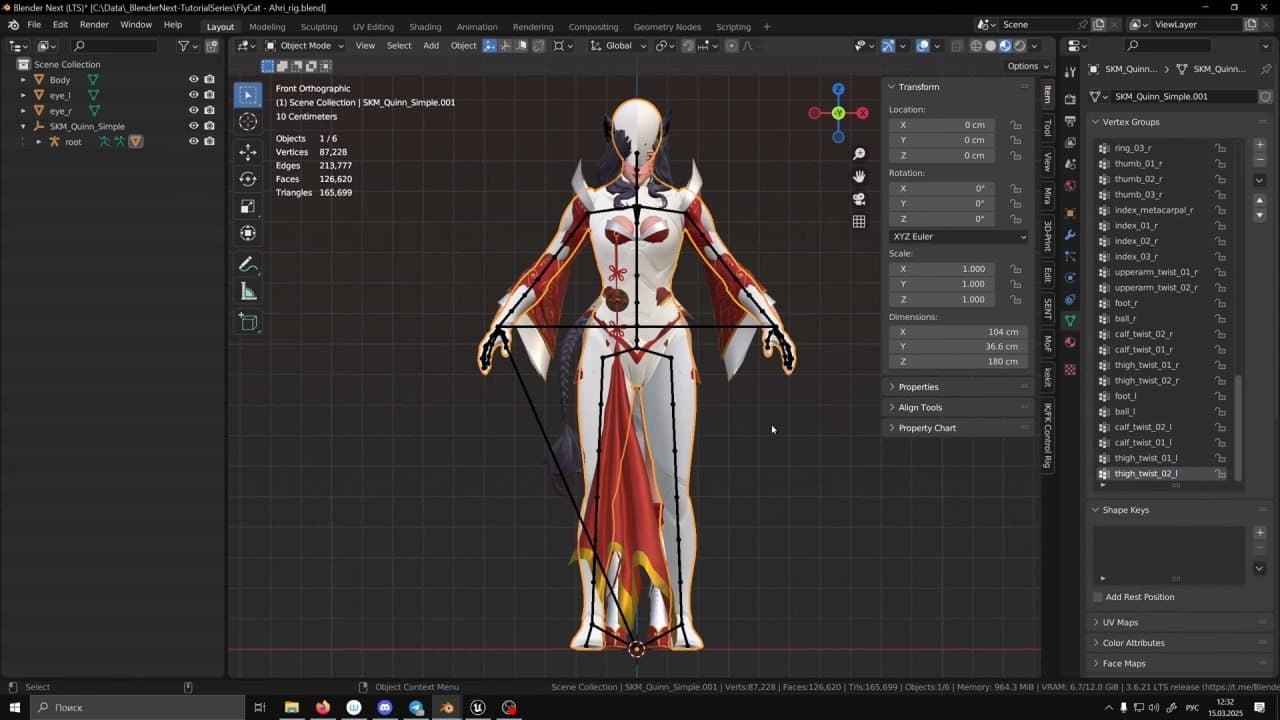Disable the root object in renders
The height and width of the screenshot is (720, 1280).
[x=210, y=142]
